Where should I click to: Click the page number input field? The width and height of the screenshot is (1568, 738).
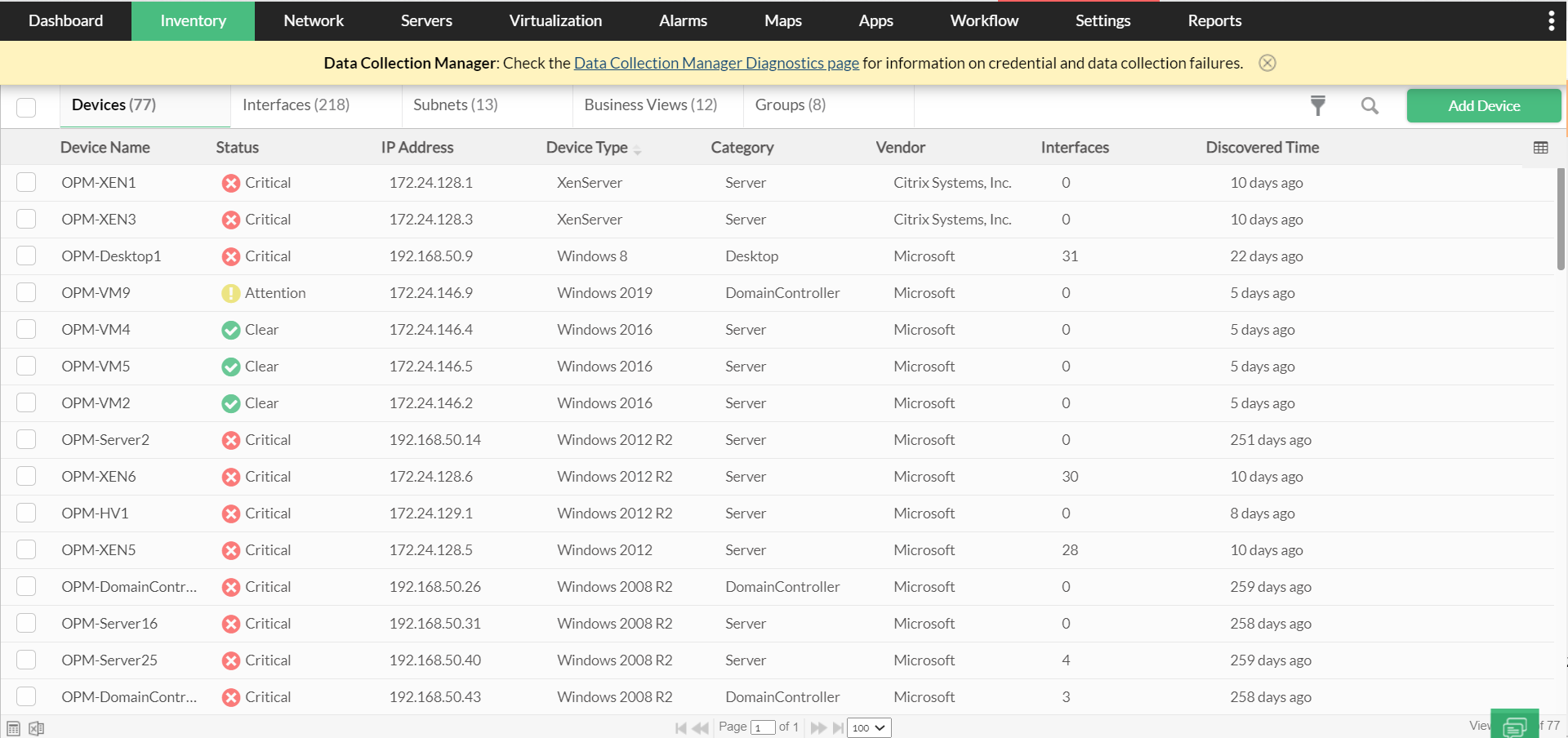pyautogui.click(x=762, y=727)
